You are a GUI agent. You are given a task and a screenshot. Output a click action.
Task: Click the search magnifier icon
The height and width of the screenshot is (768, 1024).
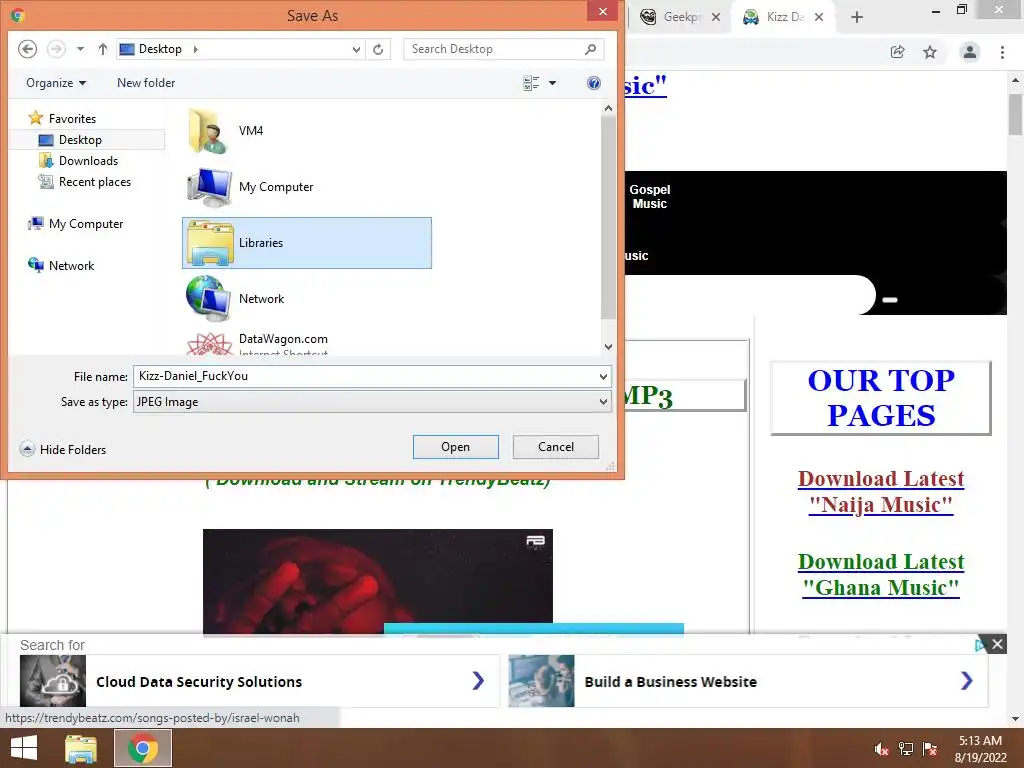pyautogui.click(x=590, y=49)
